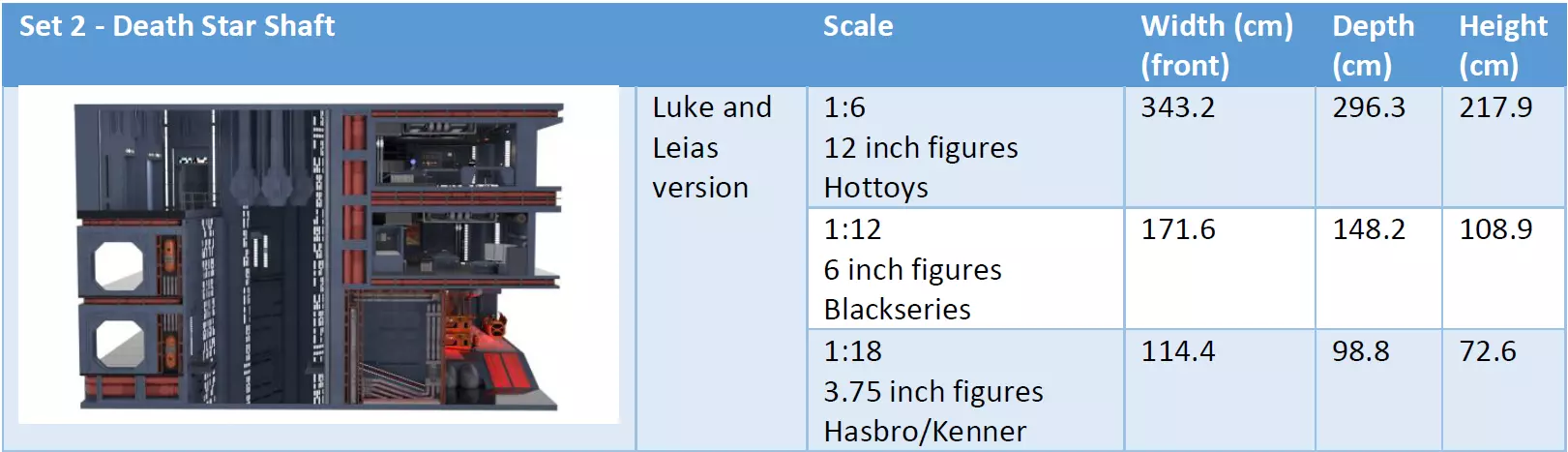
Task: Click the 1:18 scale ratio text
Action: pos(852,351)
